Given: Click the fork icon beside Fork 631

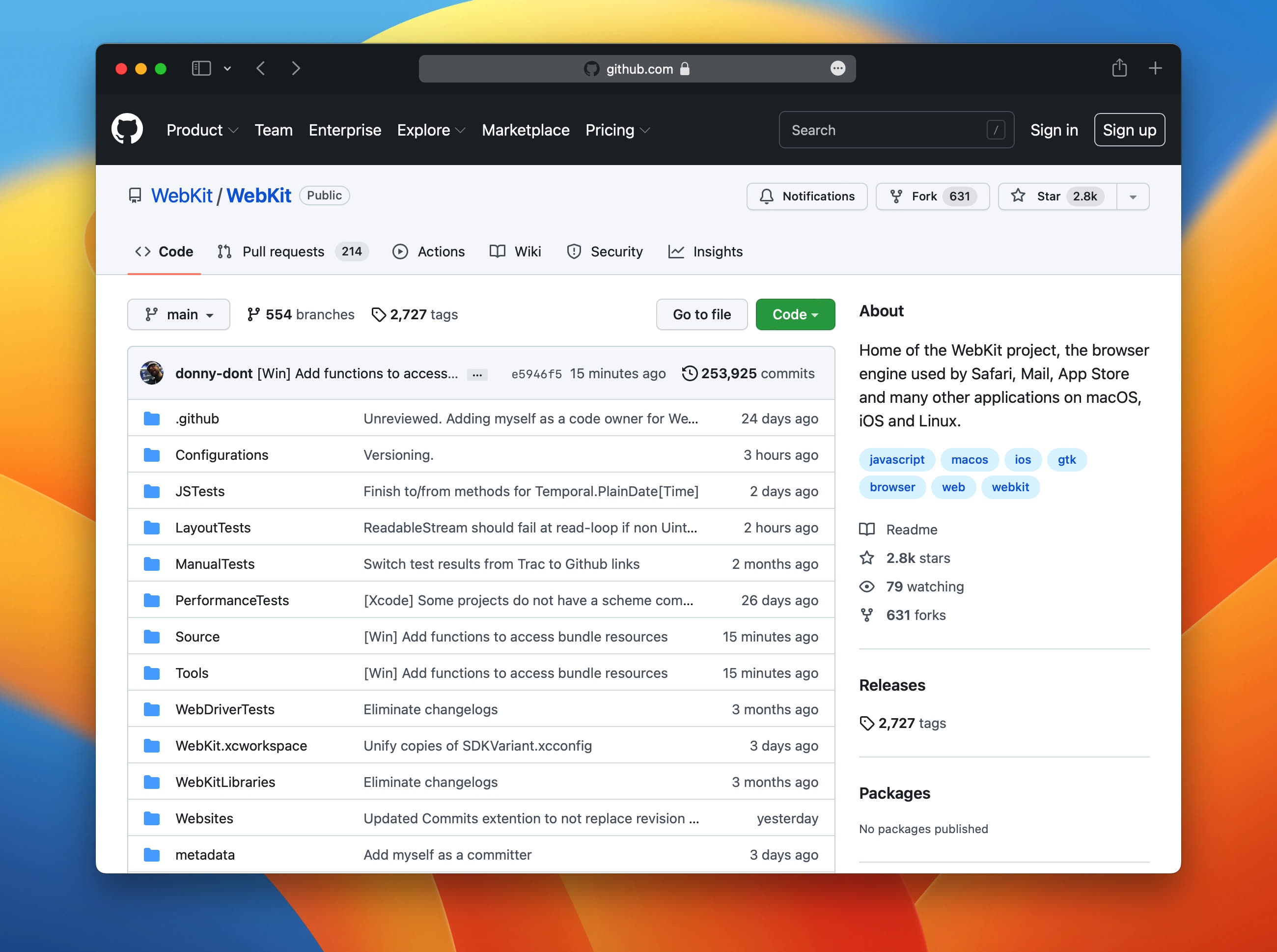Looking at the screenshot, I should (x=897, y=196).
